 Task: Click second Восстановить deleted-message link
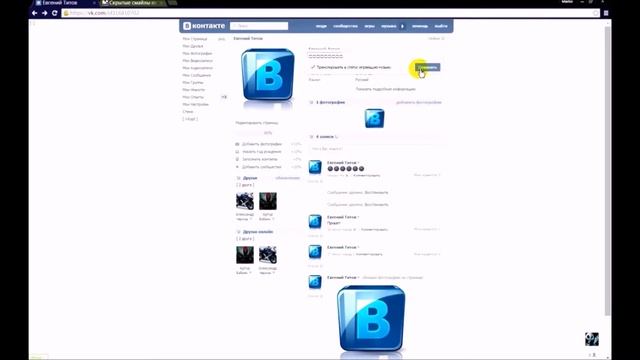tap(376, 204)
